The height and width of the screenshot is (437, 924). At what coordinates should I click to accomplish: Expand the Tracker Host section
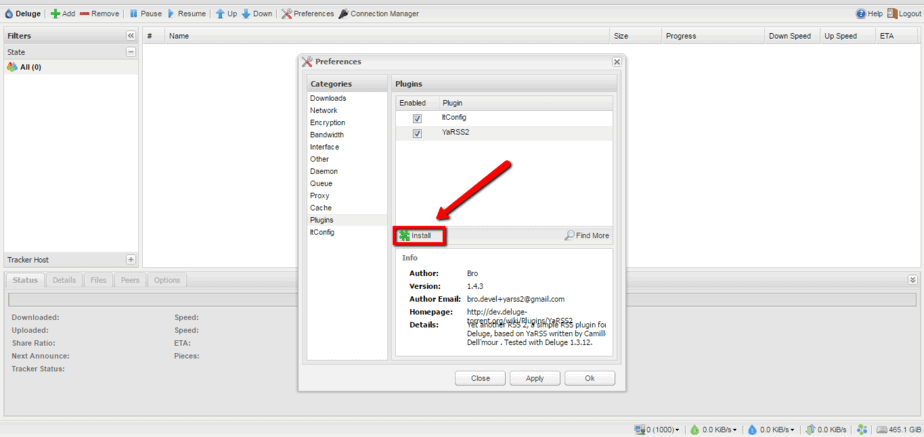tap(130, 259)
